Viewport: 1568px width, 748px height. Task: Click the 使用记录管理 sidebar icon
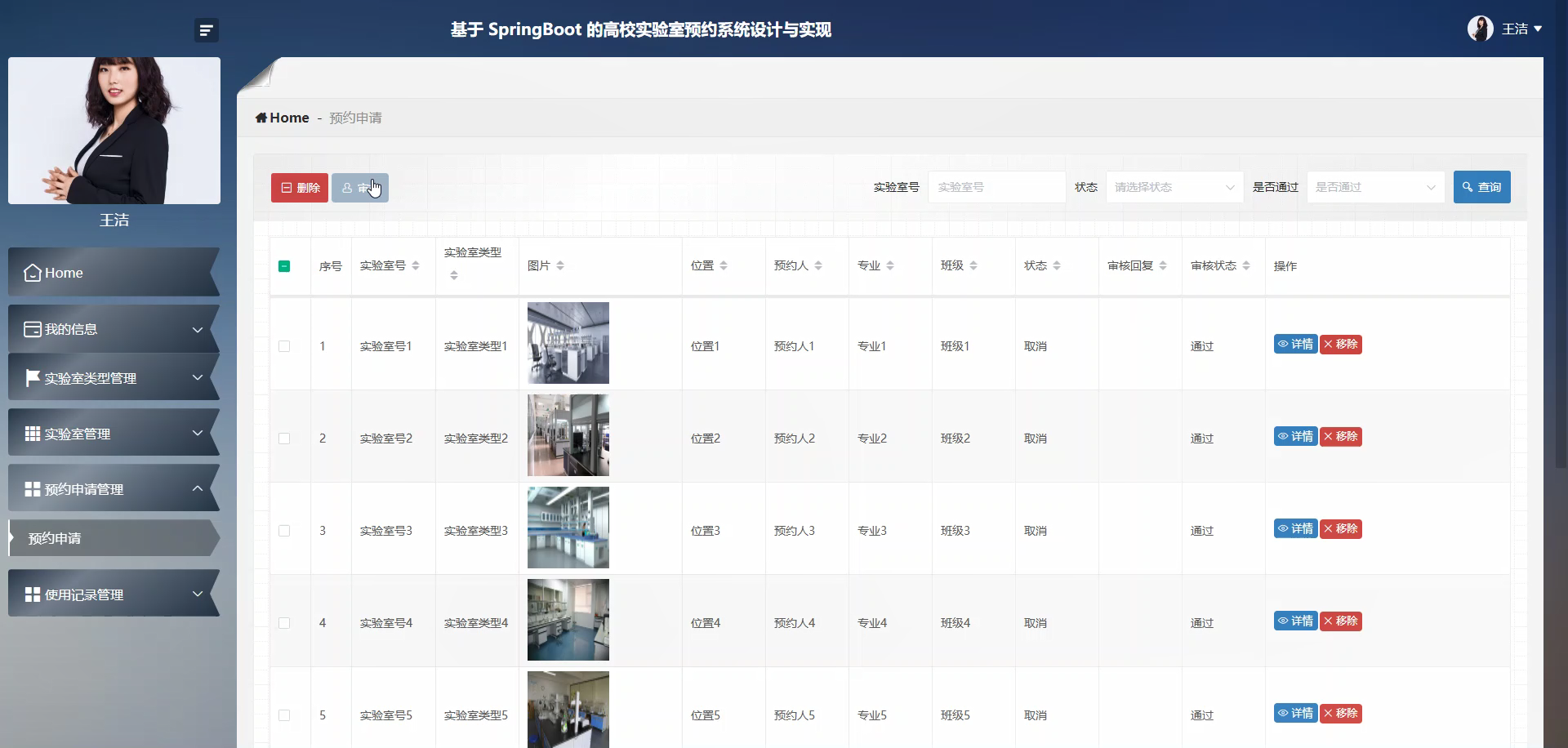[x=31, y=594]
